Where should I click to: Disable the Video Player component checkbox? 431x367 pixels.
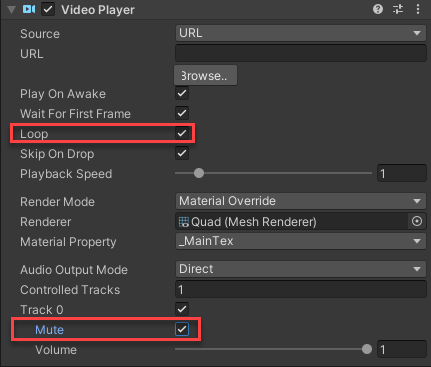[x=48, y=9]
